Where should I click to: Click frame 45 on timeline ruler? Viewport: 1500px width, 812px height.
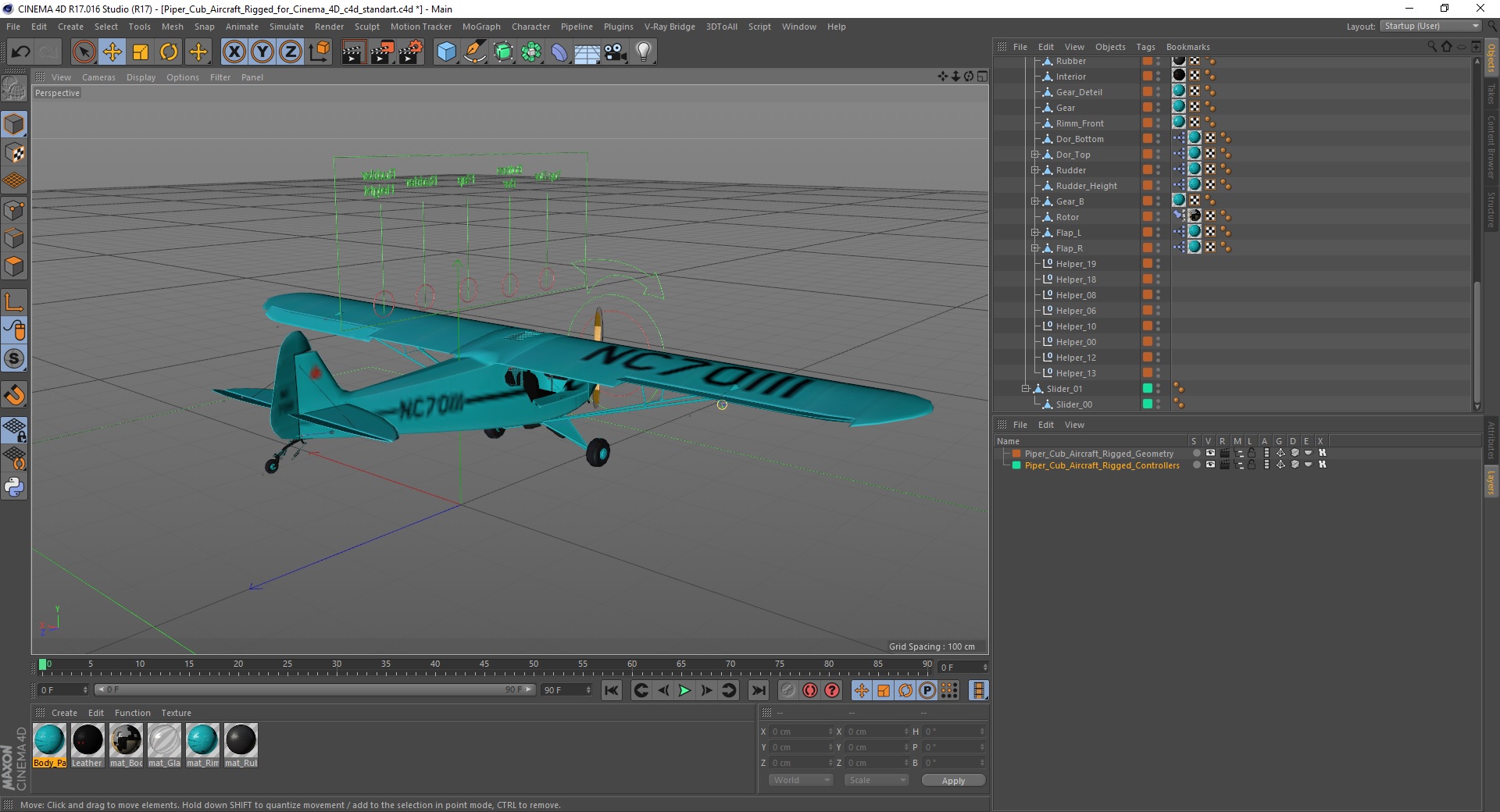pyautogui.click(x=484, y=666)
